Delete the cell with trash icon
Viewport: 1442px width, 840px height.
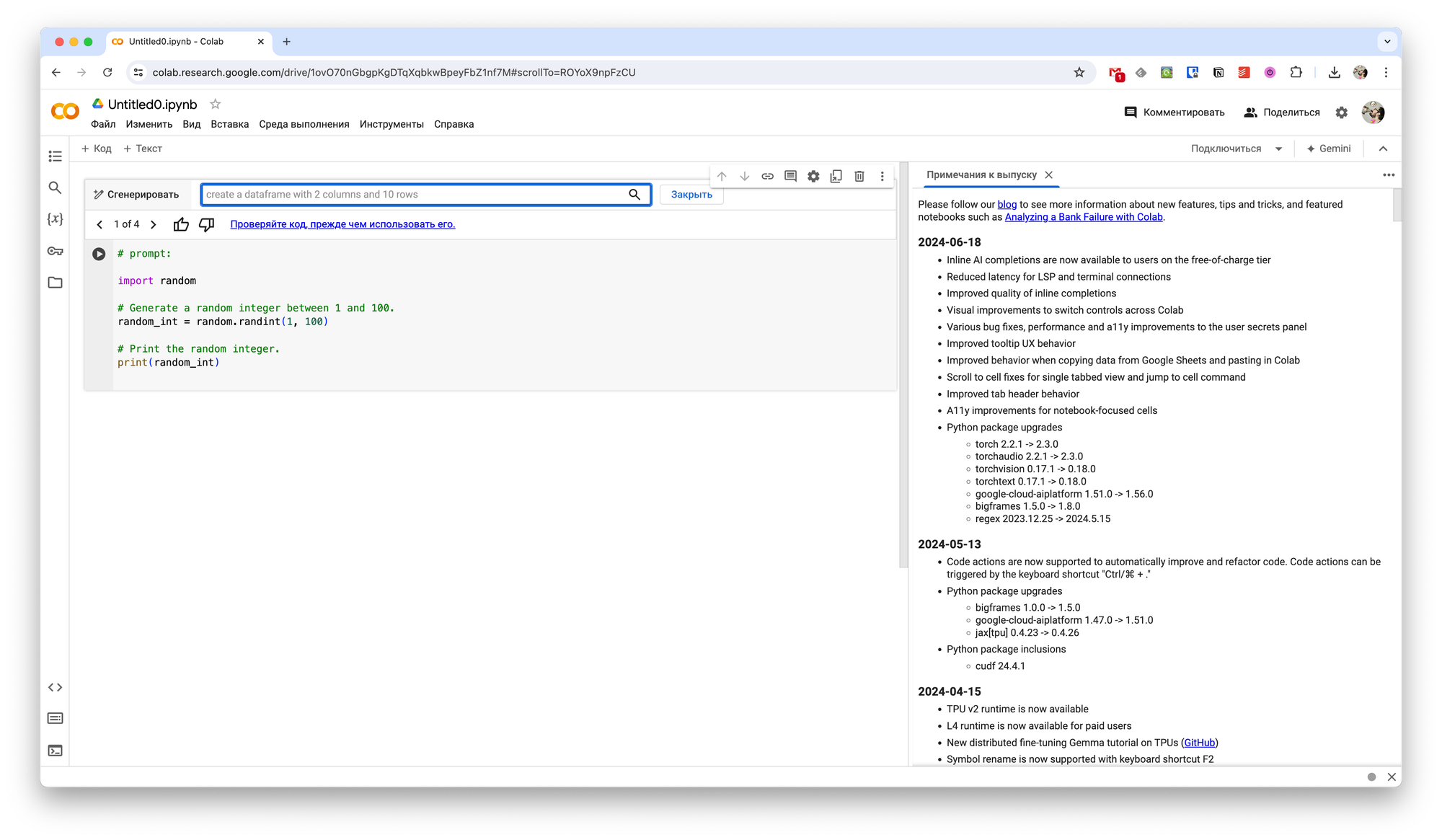(859, 176)
